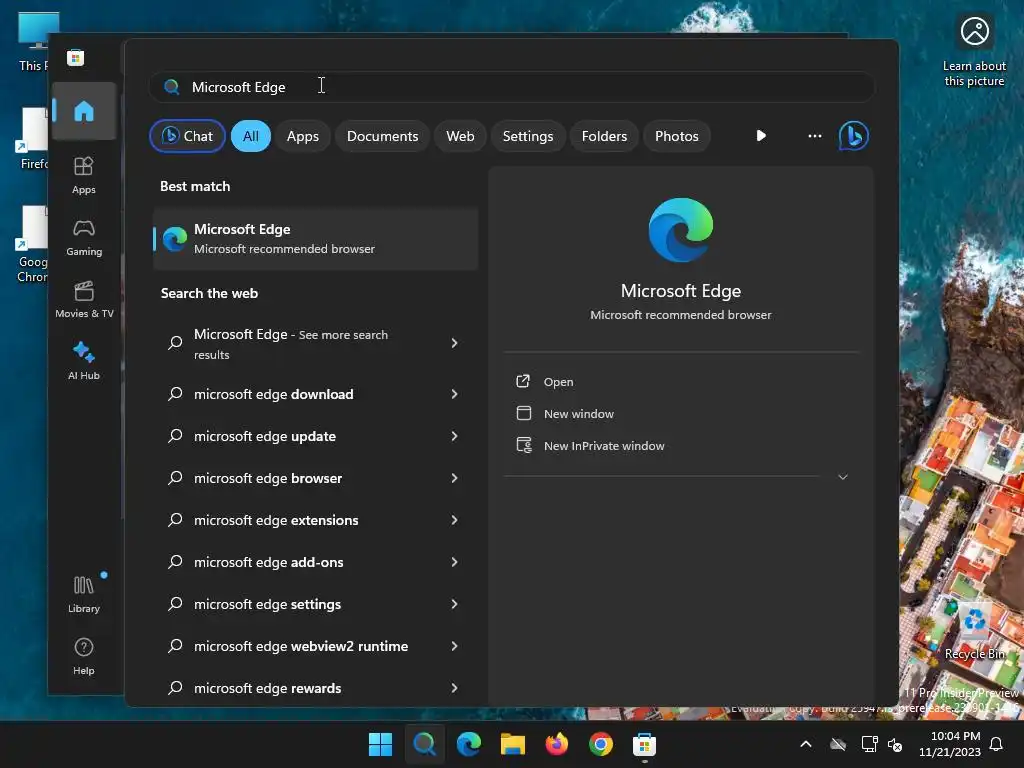
Task: Show hidden icons tray chevron
Action: click(806, 744)
